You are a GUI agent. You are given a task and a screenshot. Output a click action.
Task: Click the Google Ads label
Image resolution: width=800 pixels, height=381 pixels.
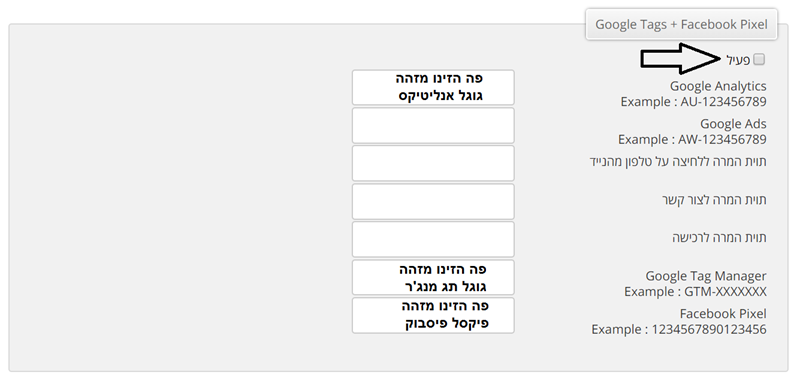(733, 123)
